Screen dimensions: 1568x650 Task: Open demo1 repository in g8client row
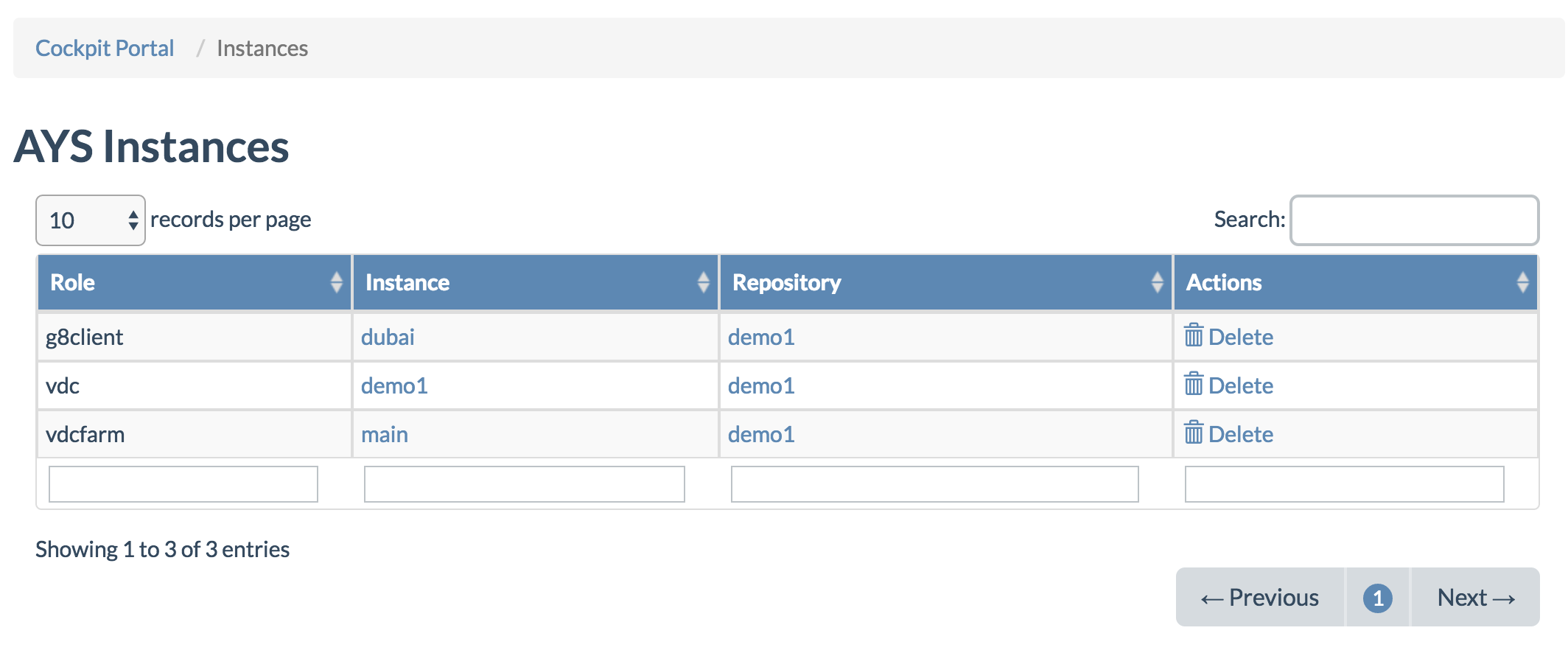point(761,338)
